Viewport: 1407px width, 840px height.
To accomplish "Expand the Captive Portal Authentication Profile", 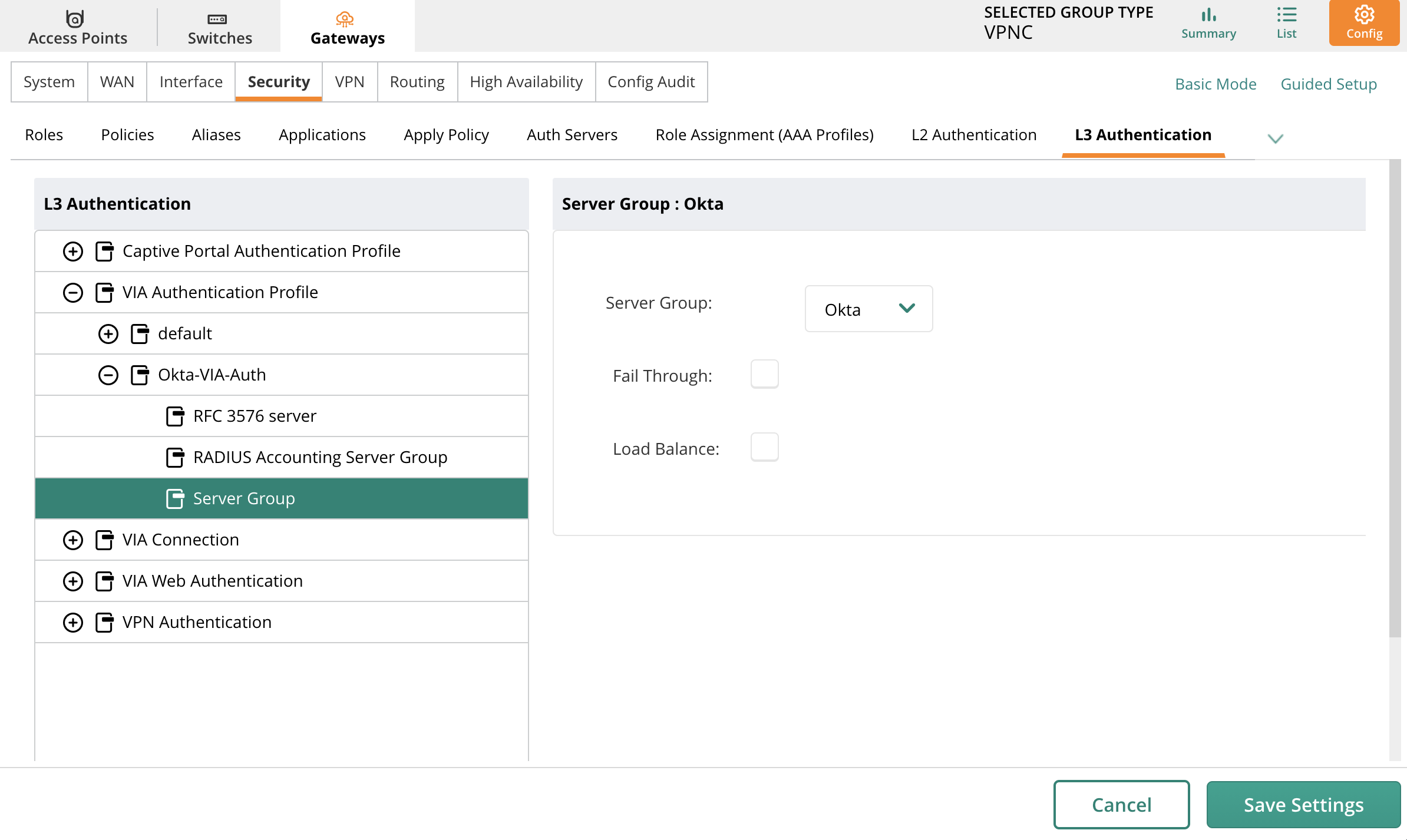I will coord(73,251).
